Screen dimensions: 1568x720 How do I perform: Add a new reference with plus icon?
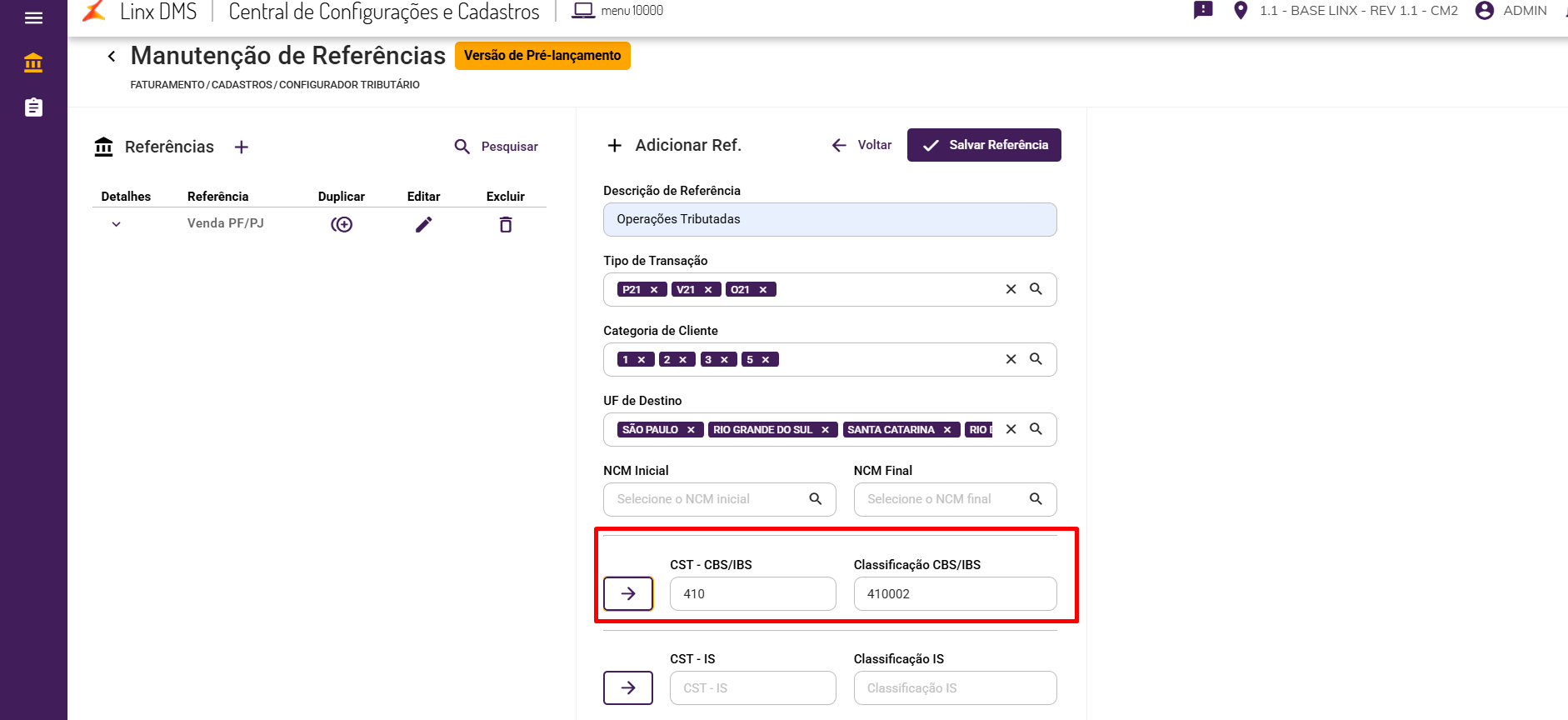click(242, 147)
